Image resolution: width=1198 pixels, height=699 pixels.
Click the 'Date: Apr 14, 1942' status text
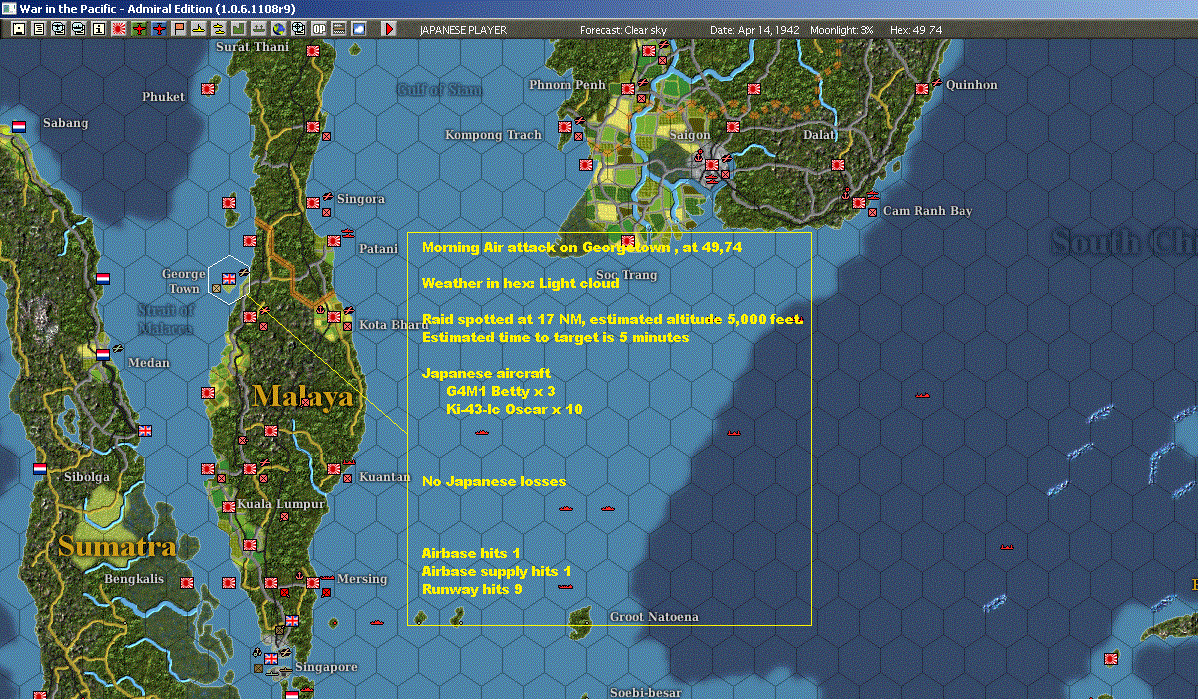755,30
